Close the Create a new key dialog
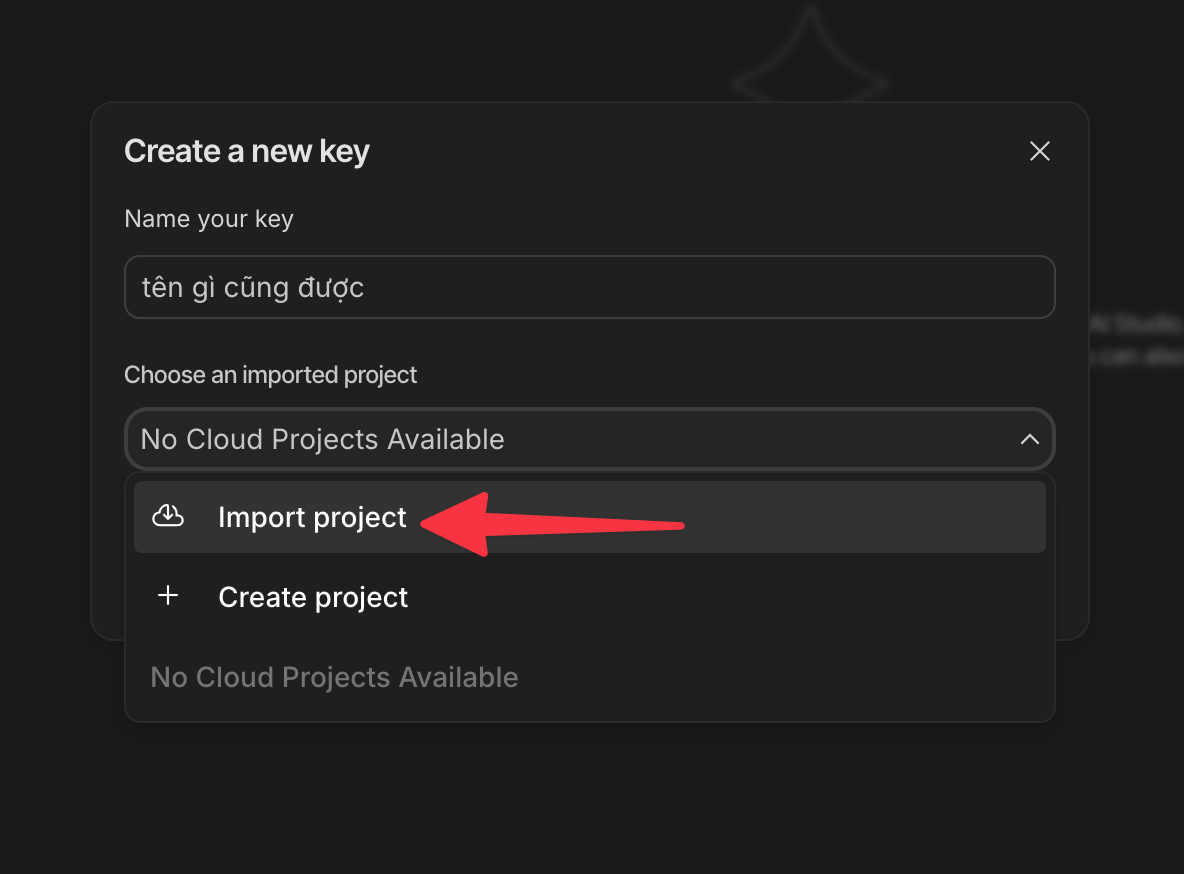 click(1040, 151)
